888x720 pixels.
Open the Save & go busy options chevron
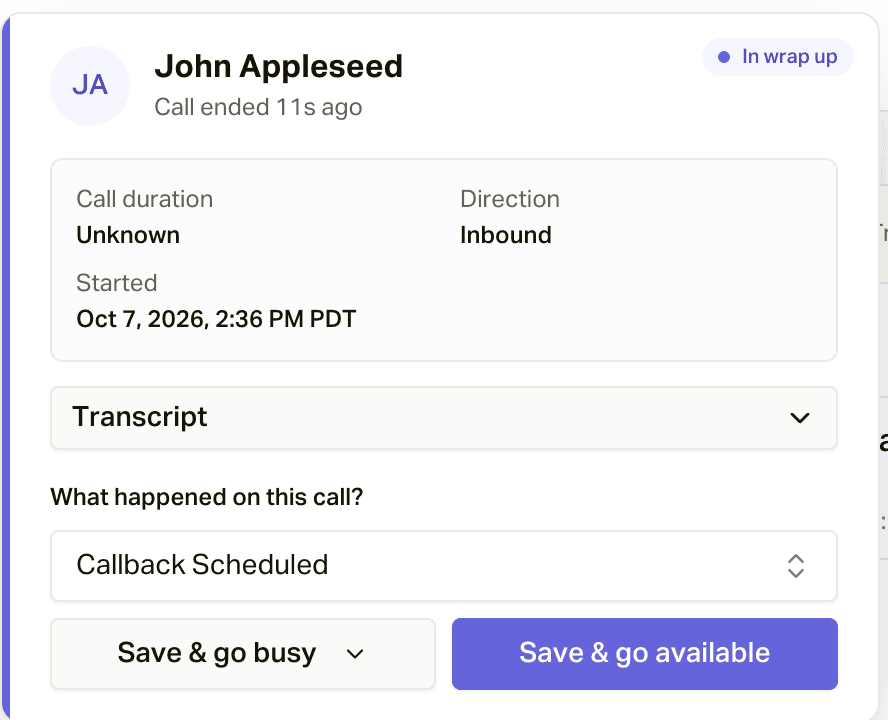[x=355, y=654]
